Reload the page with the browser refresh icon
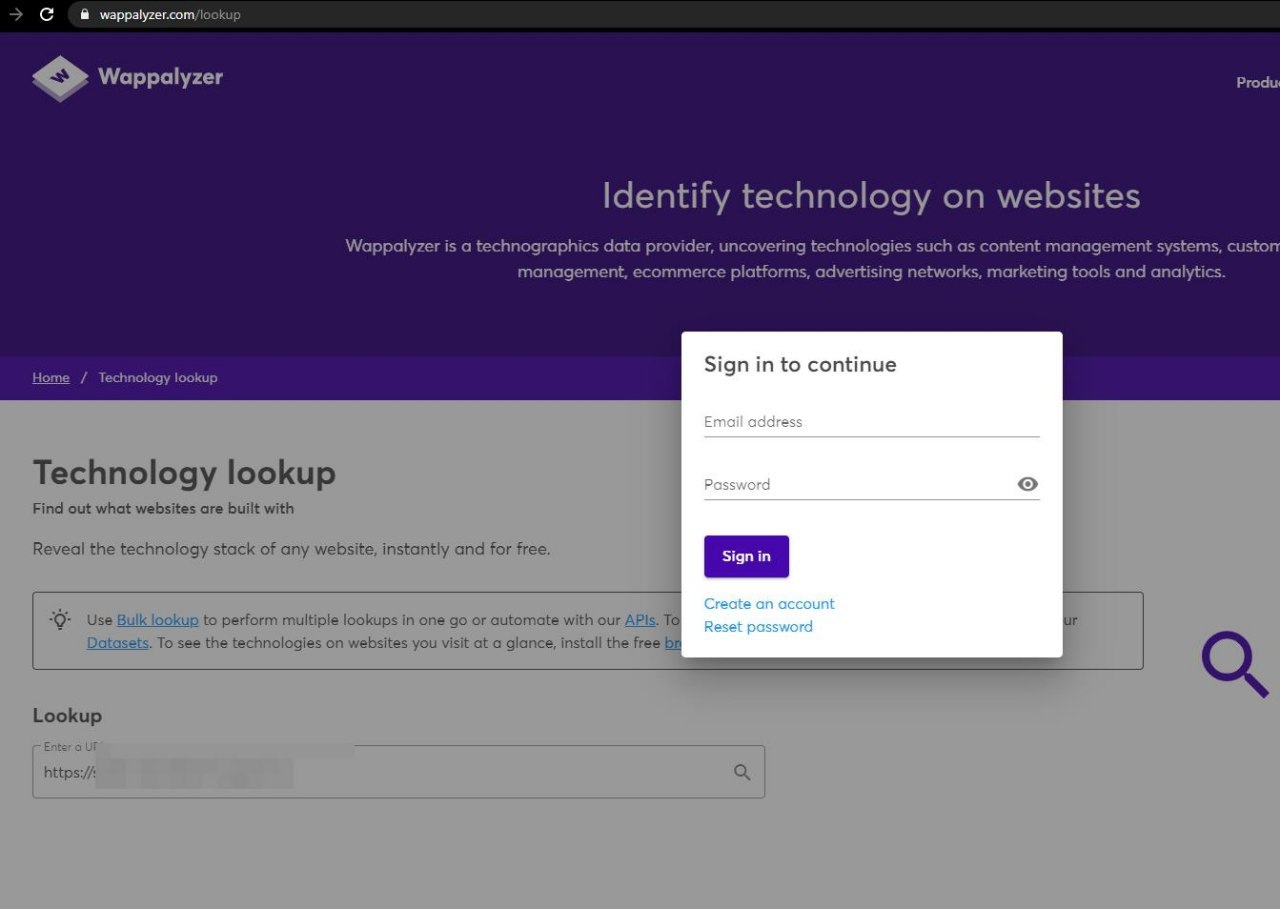 point(46,14)
